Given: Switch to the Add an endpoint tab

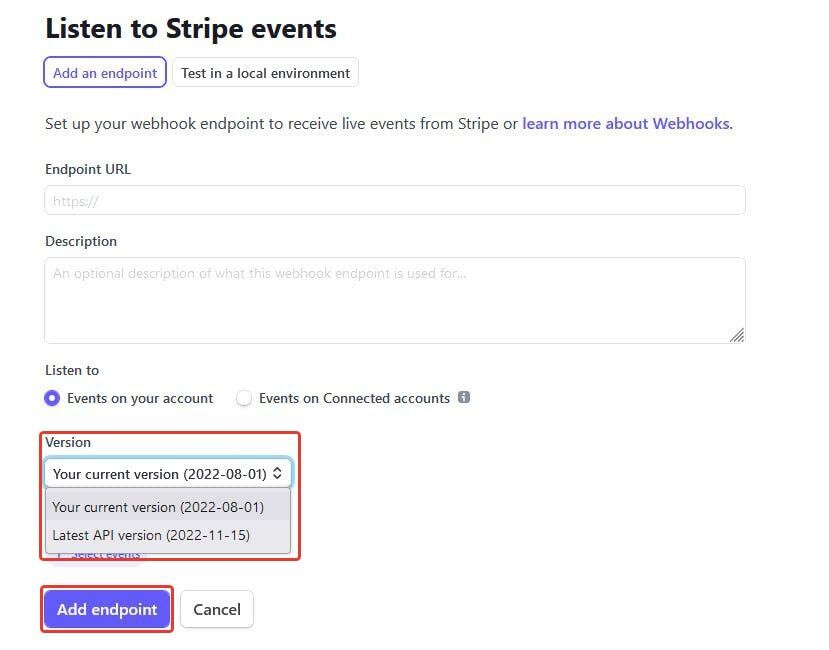Looking at the screenshot, I should point(105,72).
